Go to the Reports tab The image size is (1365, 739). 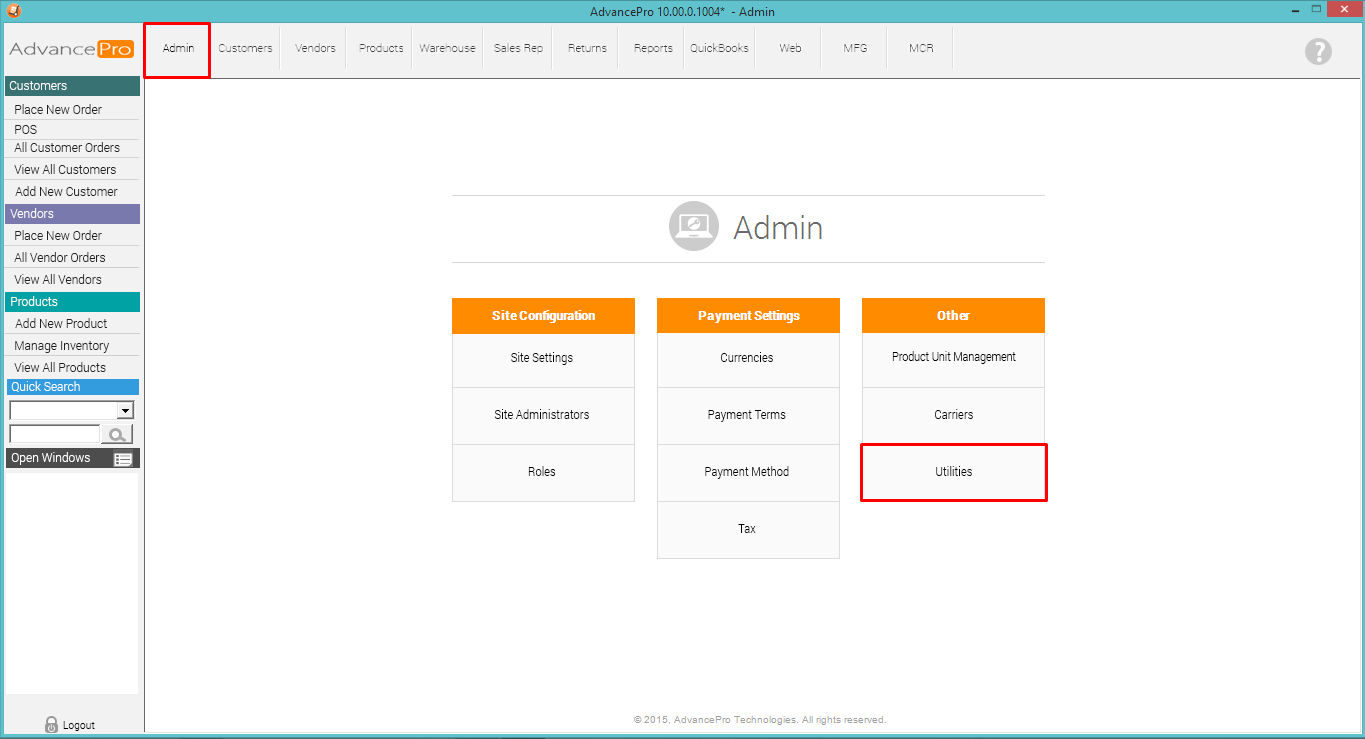(653, 48)
